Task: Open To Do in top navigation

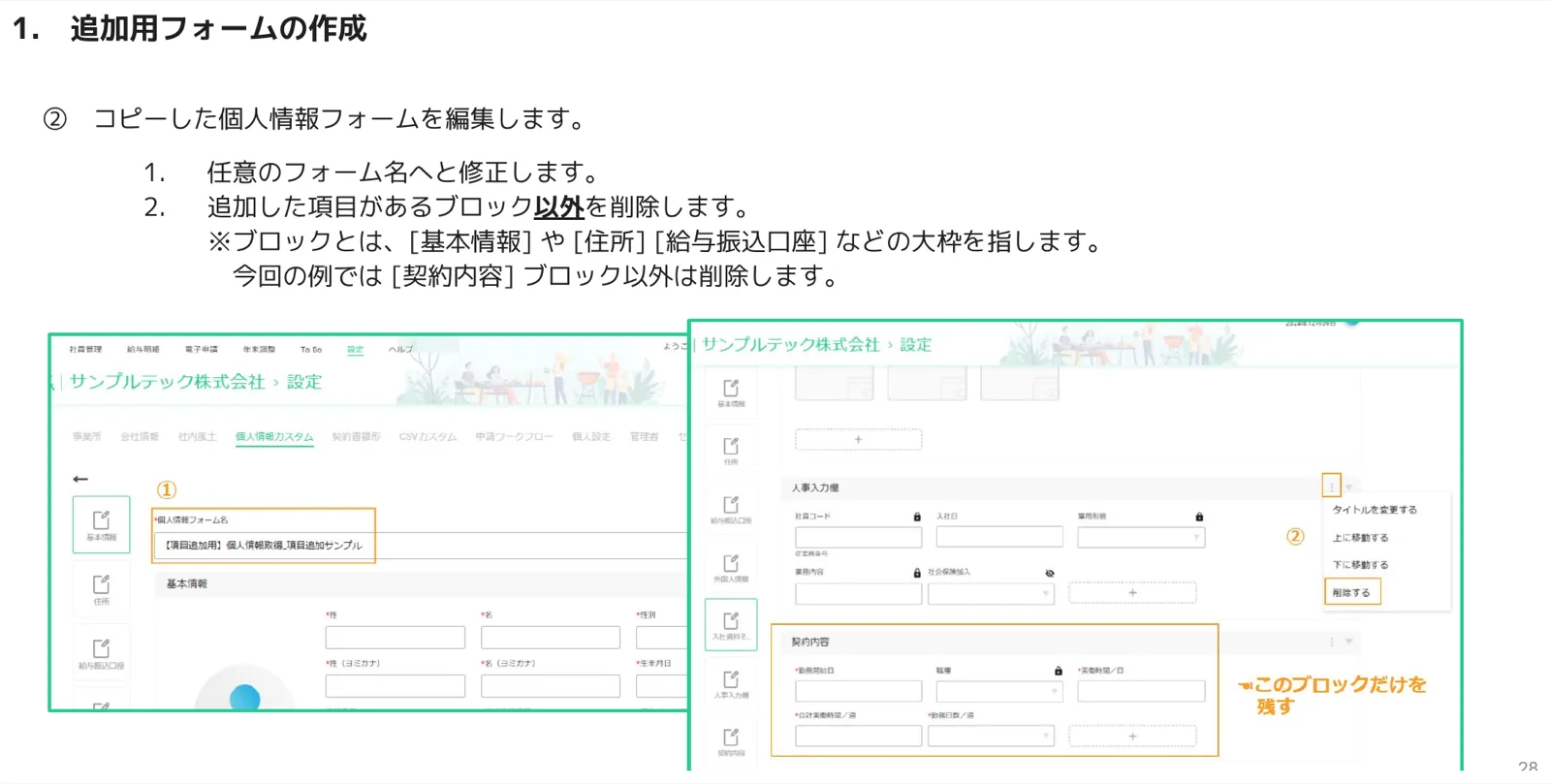Action: 311,349
